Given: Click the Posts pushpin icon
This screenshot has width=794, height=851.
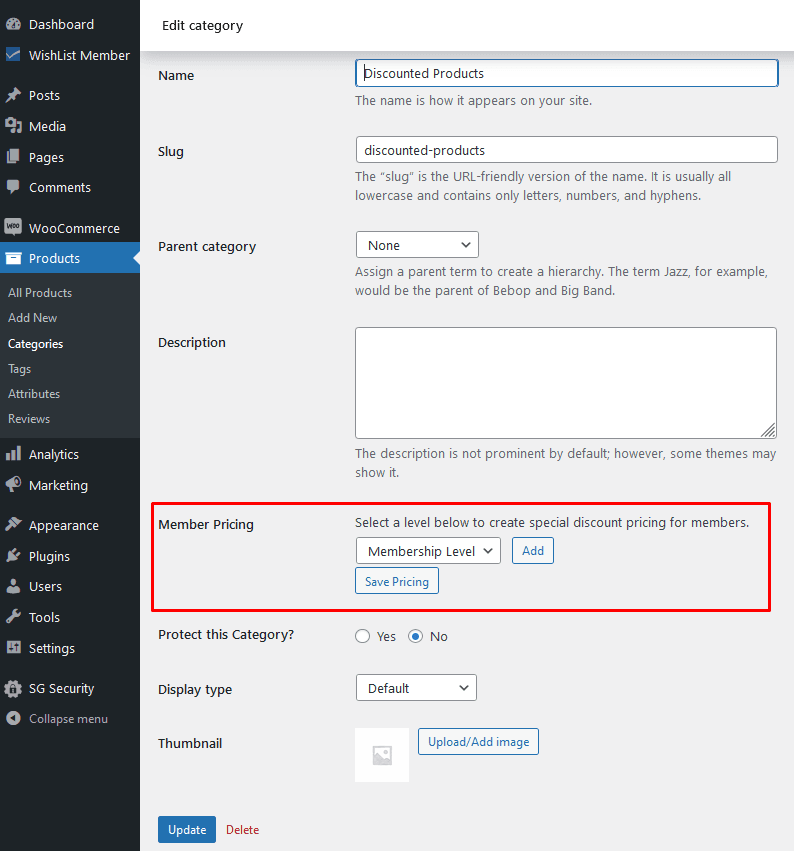Looking at the screenshot, I should pyautogui.click(x=14, y=95).
